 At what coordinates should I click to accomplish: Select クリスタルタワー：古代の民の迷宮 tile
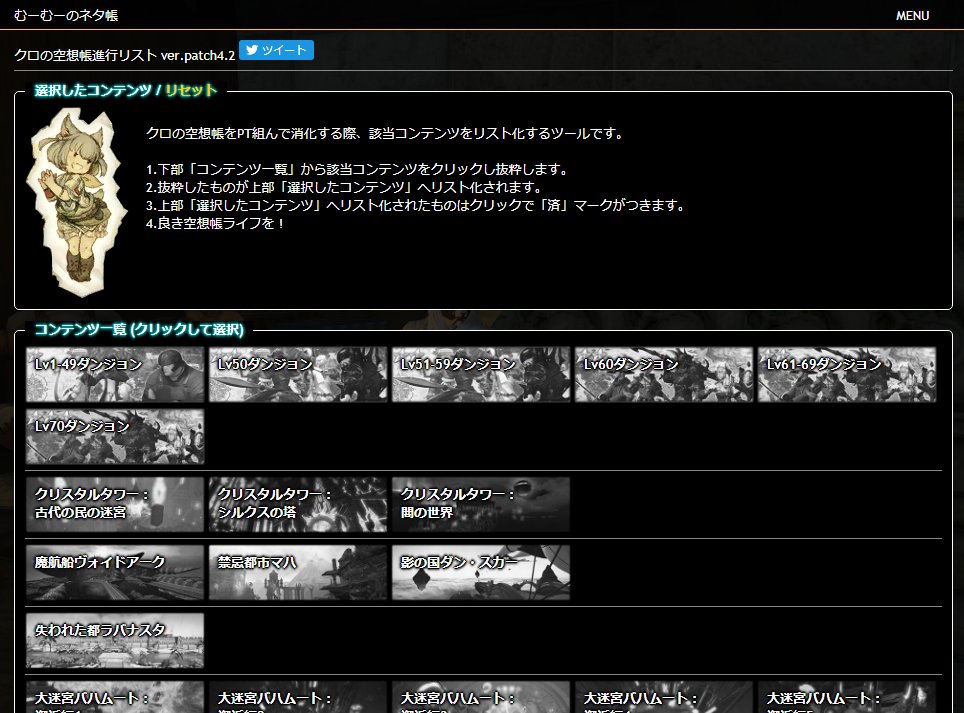click(x=115, y=505)
